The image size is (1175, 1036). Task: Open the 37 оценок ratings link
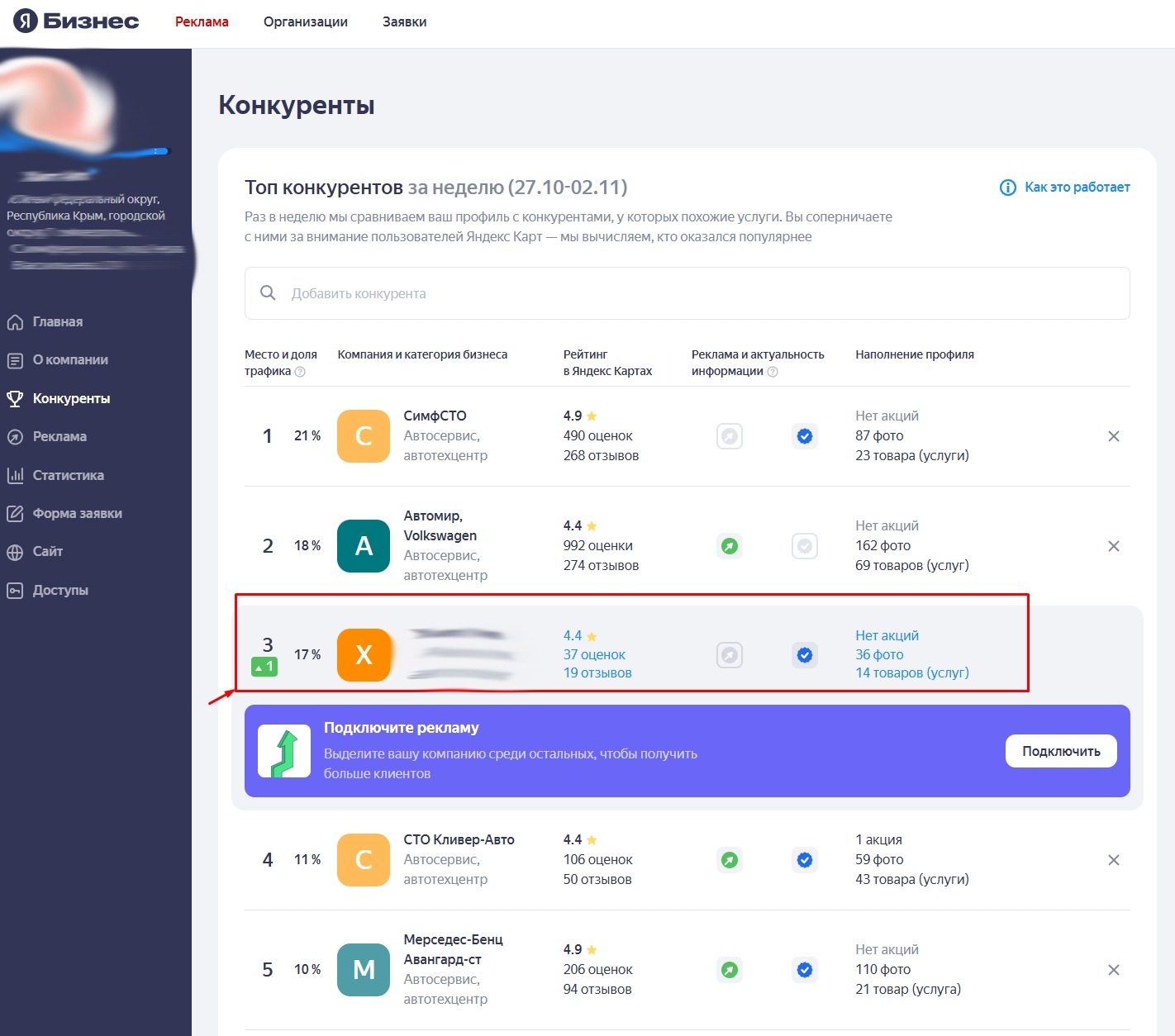594,654
